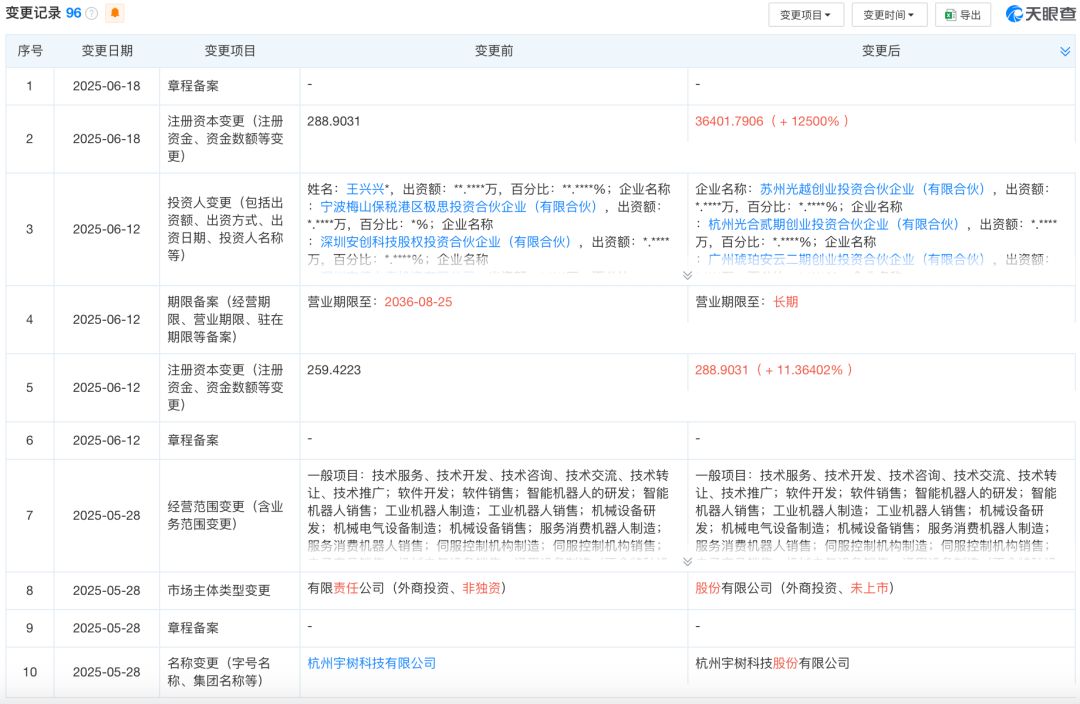Open the 变更项目 filter dropdown

pos(805,15)
